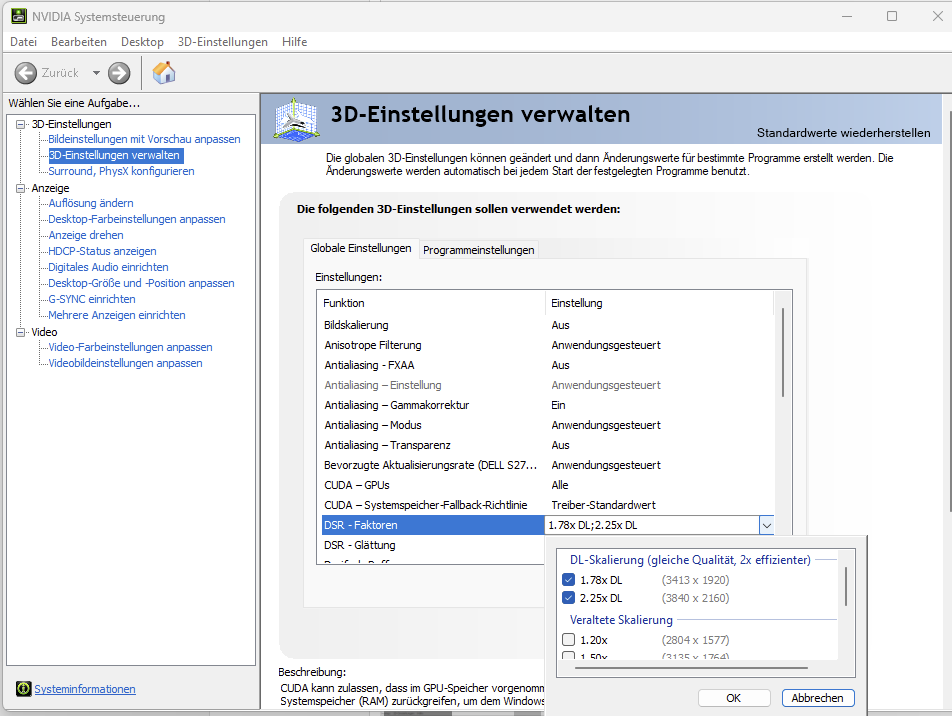The height and width of the screenshot is (716, 952).
Task: Collapse the 3D-Einstellungen tree node
Action: pos(21,124)
